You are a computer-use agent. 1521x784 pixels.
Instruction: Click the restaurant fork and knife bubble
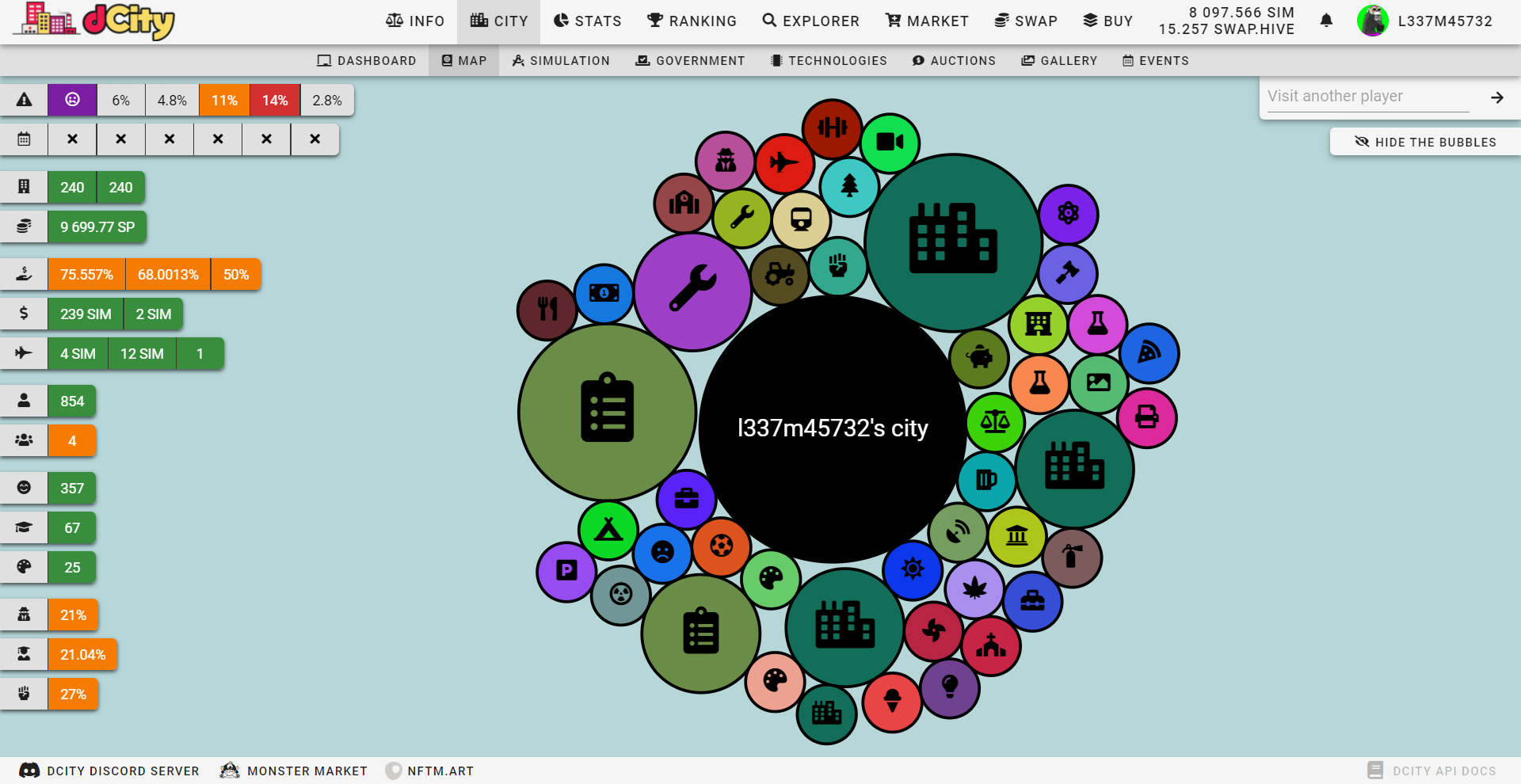547,310
